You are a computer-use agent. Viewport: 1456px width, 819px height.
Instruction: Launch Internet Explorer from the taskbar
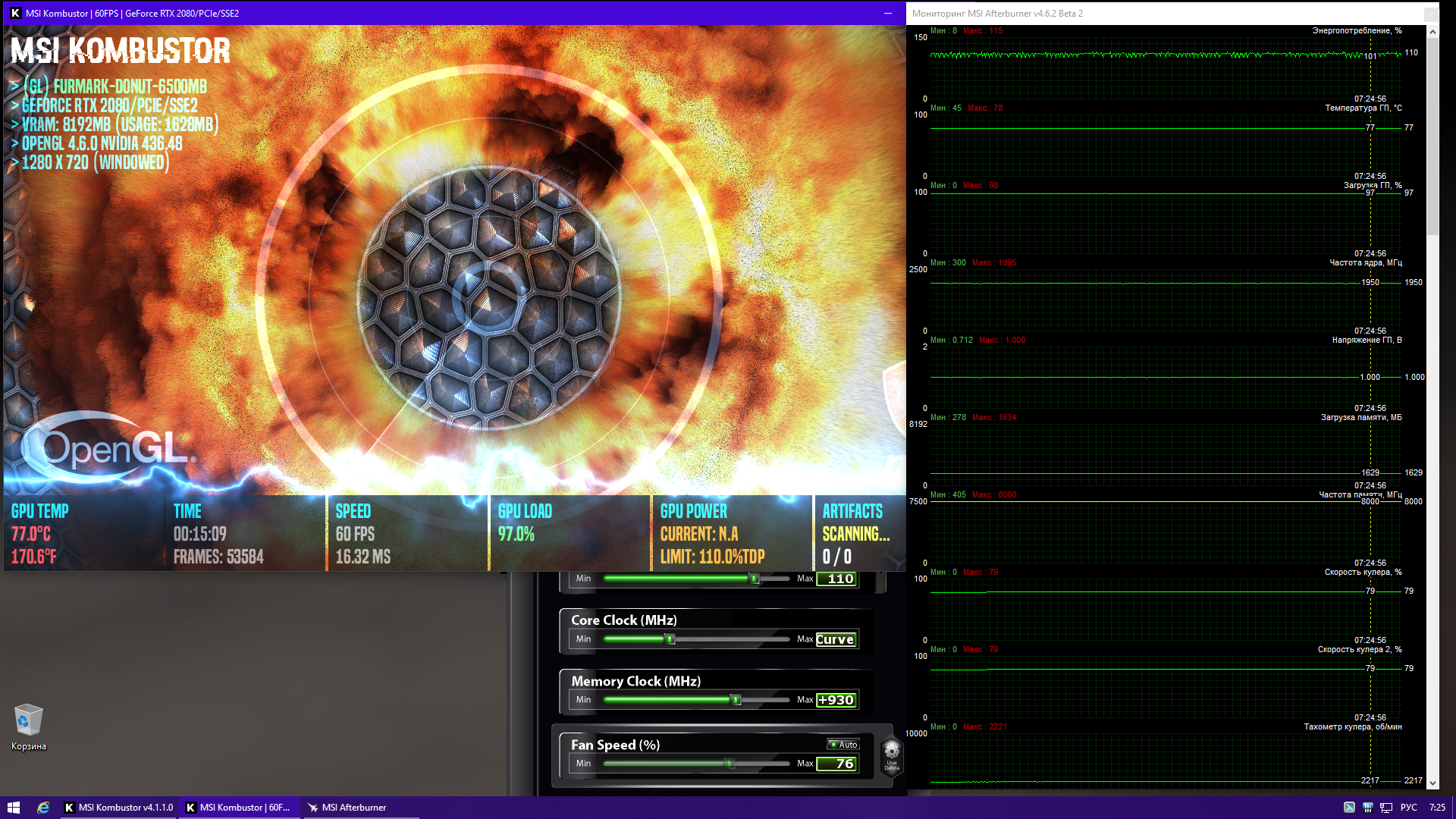43,808
